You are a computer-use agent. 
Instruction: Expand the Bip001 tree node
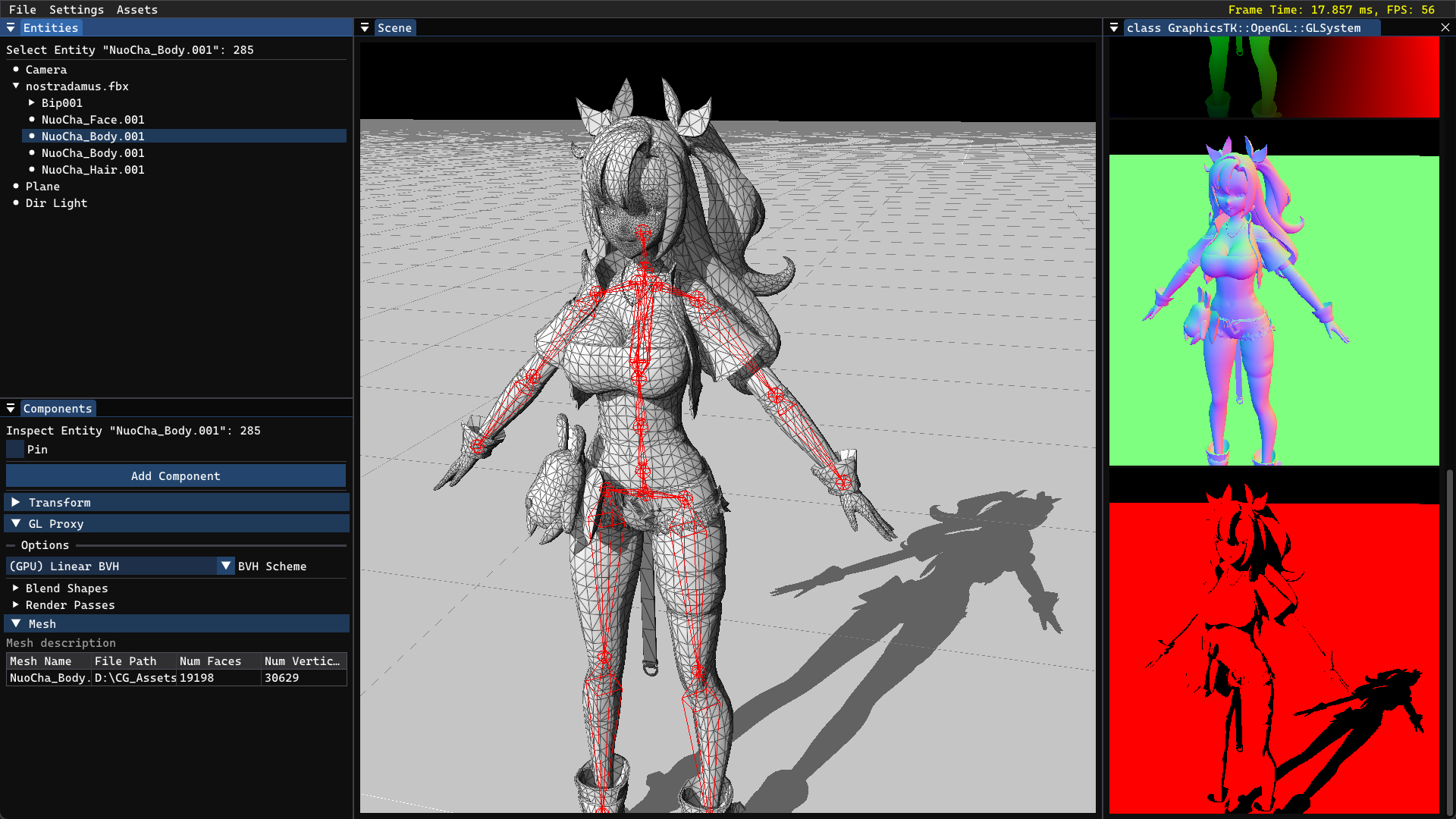pos(32,102)
